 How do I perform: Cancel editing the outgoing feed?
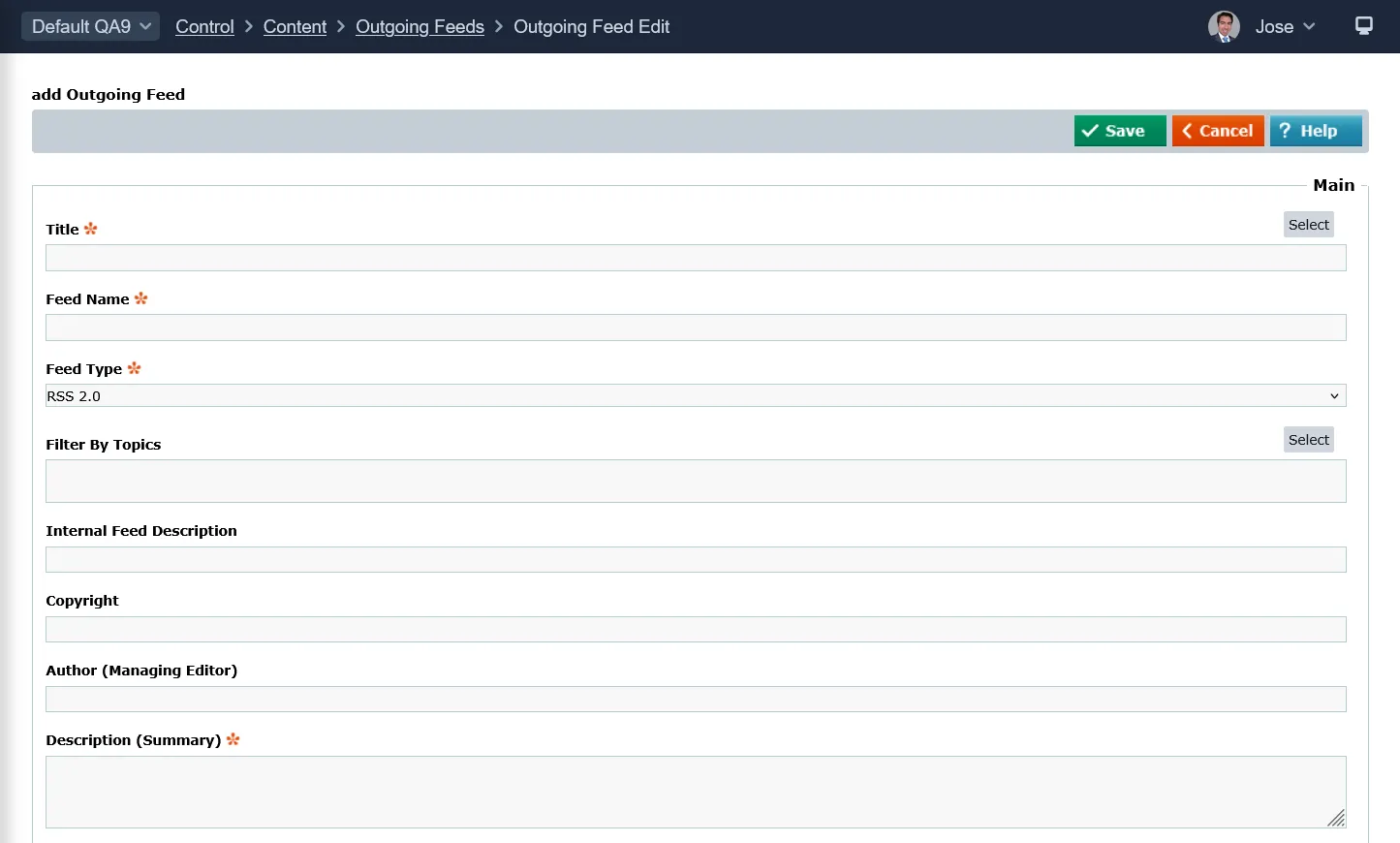1217,131
